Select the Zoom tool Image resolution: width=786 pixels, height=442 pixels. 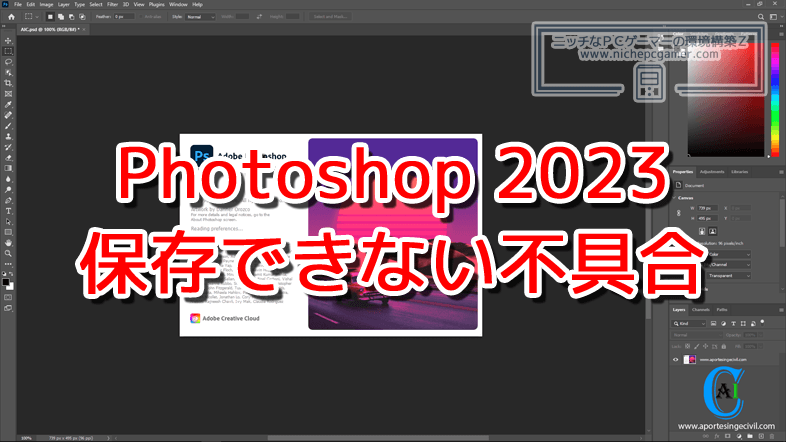pyautogui.click(x=8, y=254)
